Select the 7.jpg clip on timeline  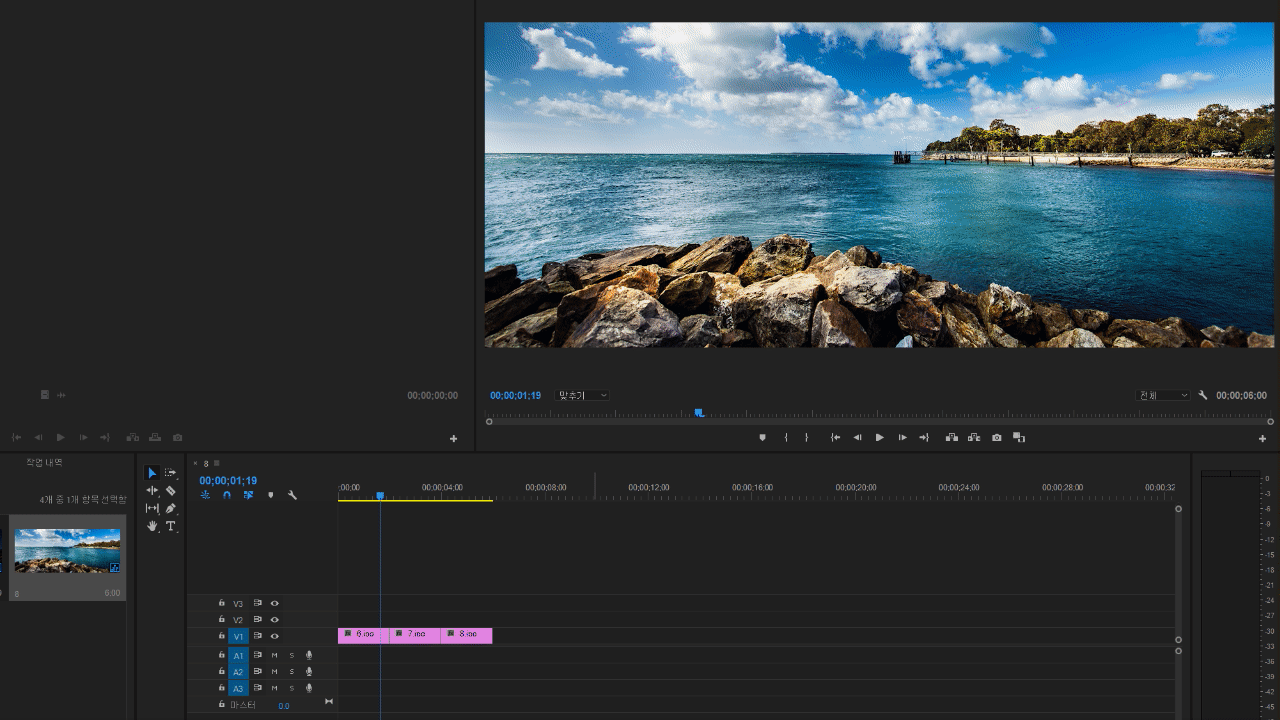coord(415,635)
